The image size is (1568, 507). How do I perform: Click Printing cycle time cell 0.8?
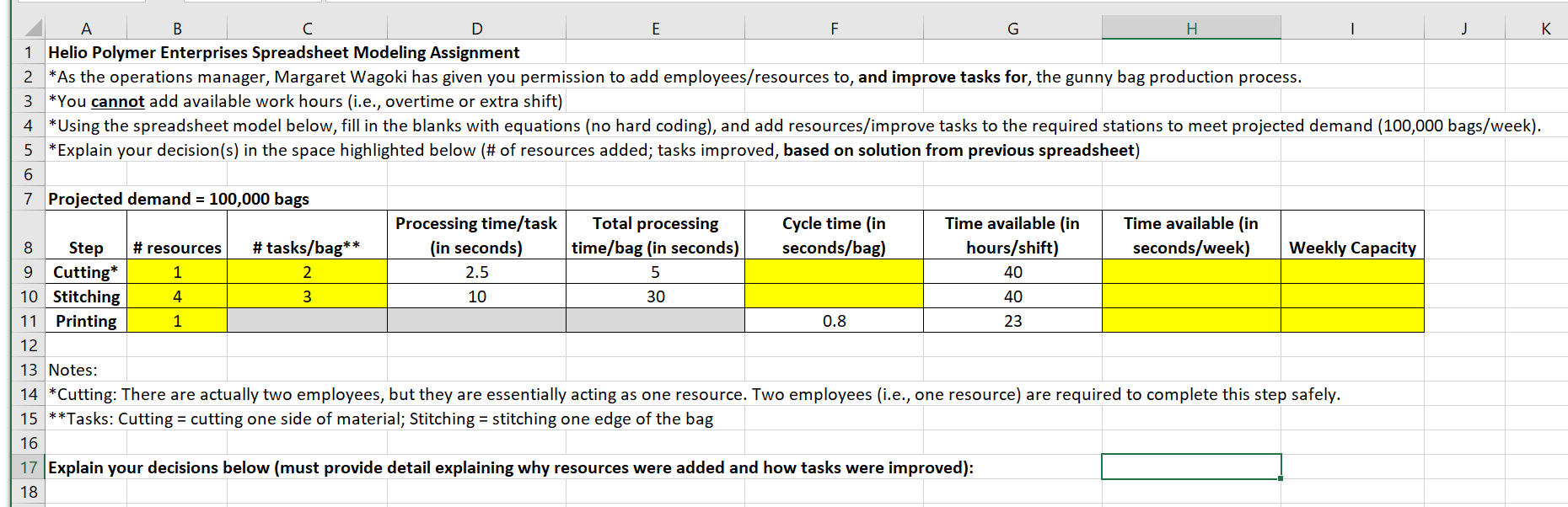click(x=835, y=321)
